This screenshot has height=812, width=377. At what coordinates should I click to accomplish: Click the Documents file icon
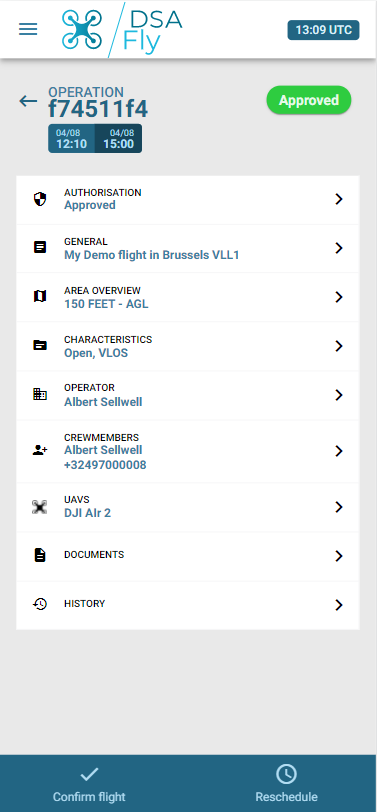click(x=40, y=556)
